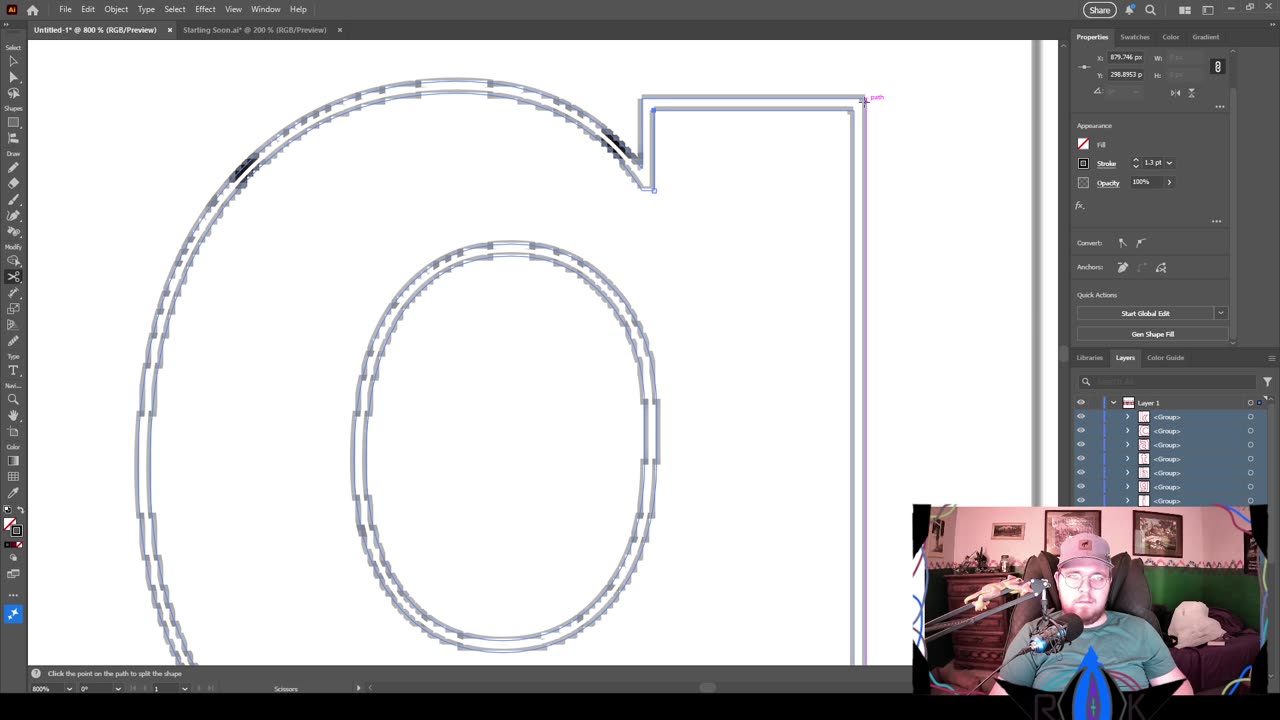Hide the 'h' group layer eye
Image resolution: width=1280 pixels, height=720 pixels.
pyautogui.click(x=1081, y=473)
